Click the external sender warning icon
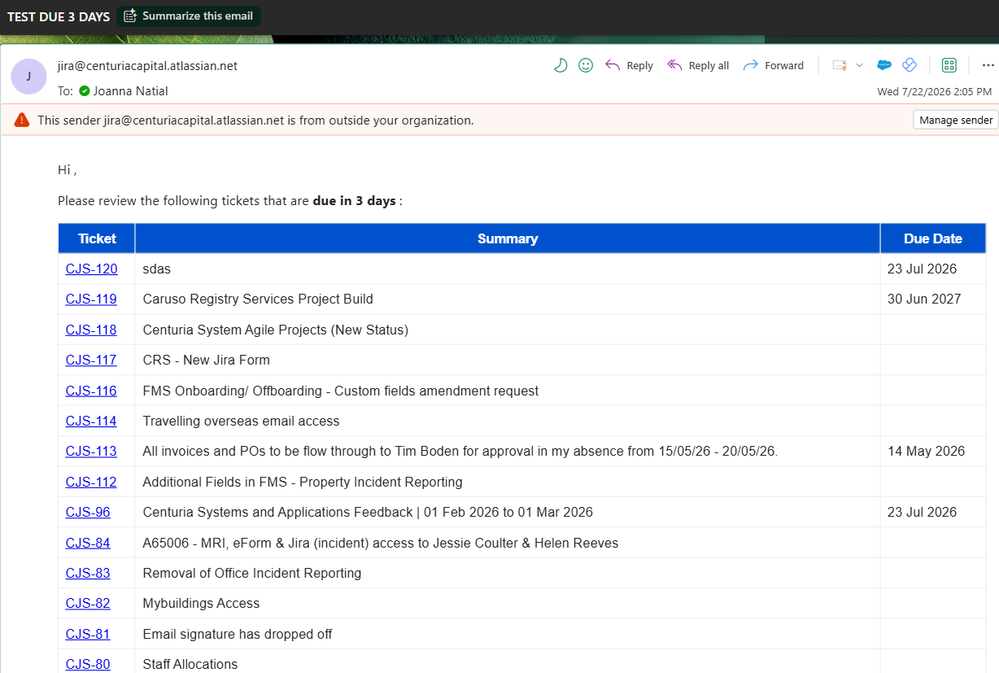This screenshot has height=673, width=999. click(x=22, y=120)
